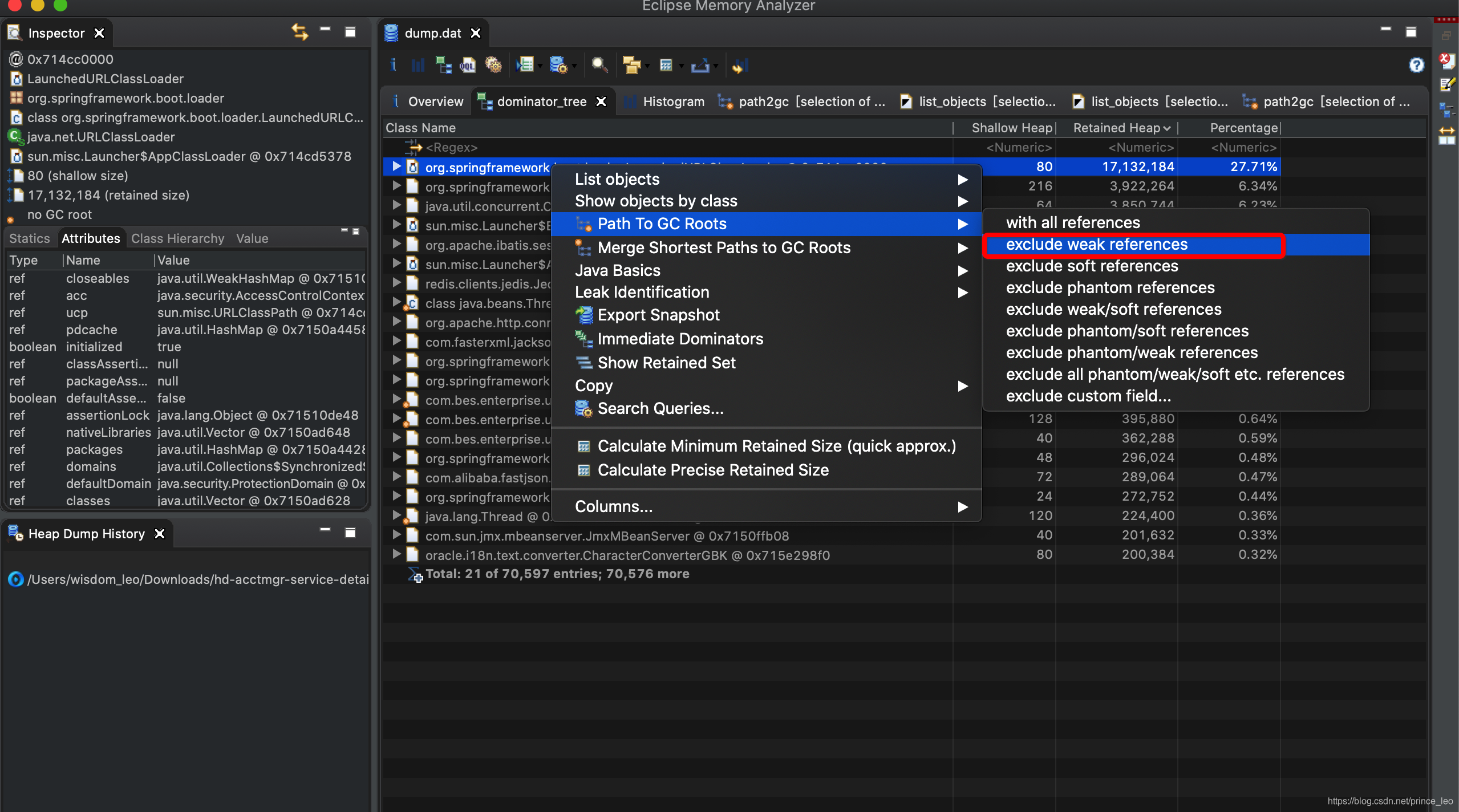The width and height of the screenshot is (1459, 812).
Task: Open the Run Expert System Test dropdown arrow
Action: tap(540, 66)
